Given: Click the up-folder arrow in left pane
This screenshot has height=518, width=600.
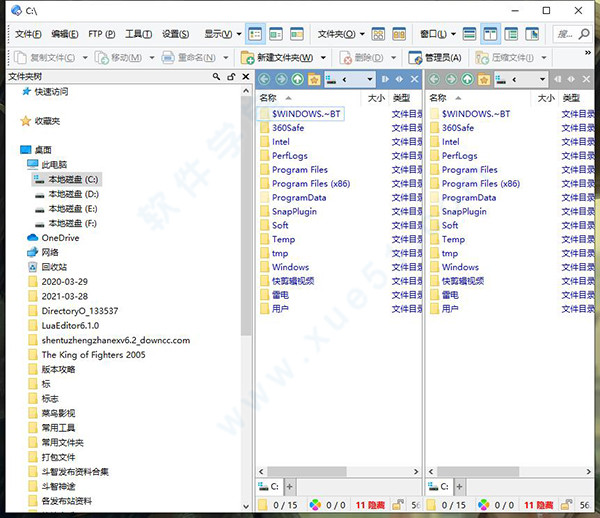Looking at the screenshot, I should [298, 79].
